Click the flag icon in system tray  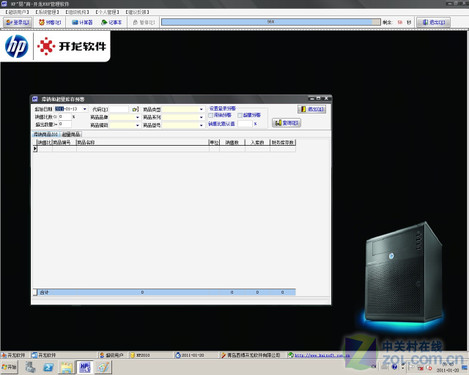point(411,368)
